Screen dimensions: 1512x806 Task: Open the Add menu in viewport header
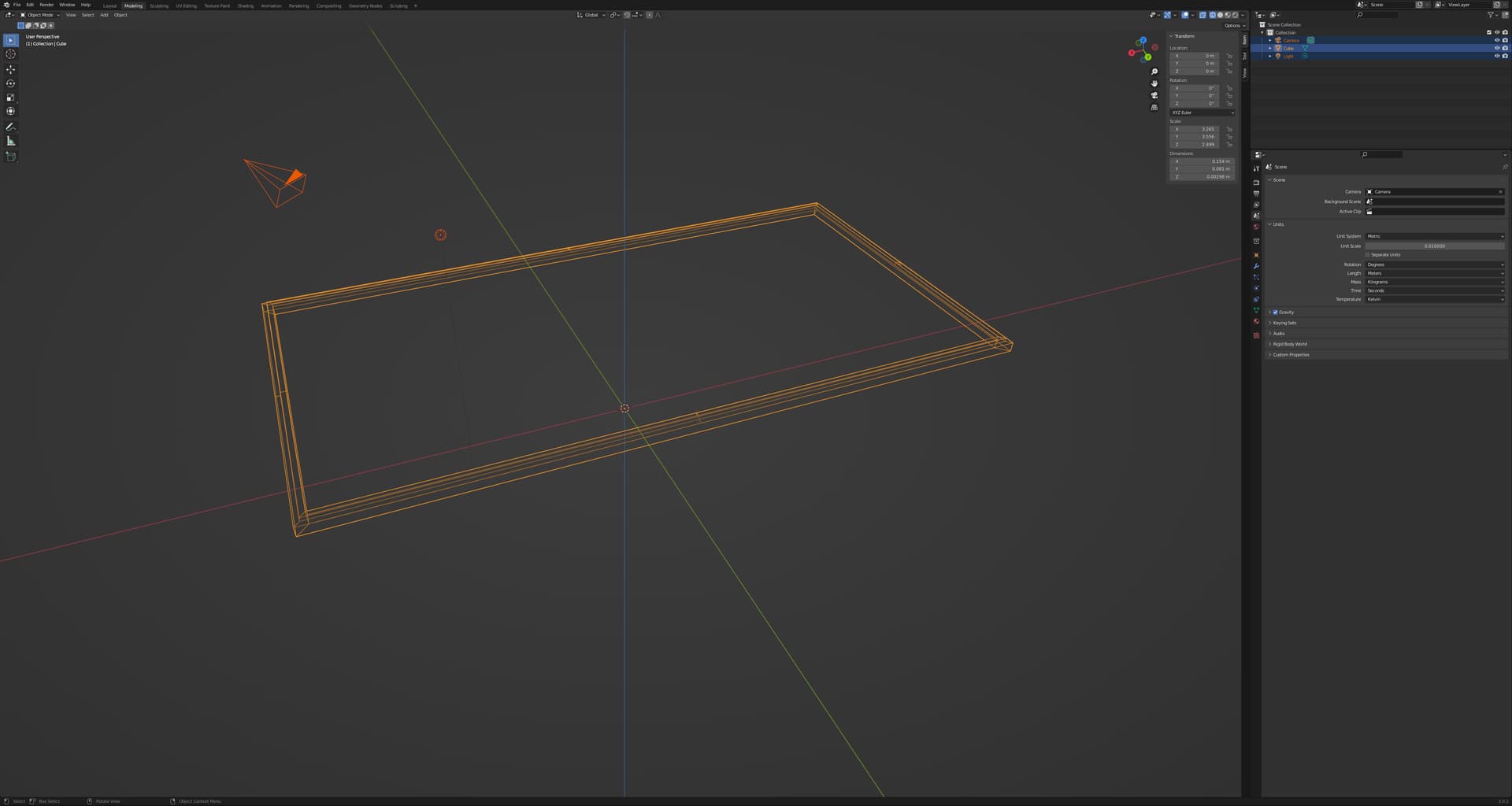click(x=104, y=15)
